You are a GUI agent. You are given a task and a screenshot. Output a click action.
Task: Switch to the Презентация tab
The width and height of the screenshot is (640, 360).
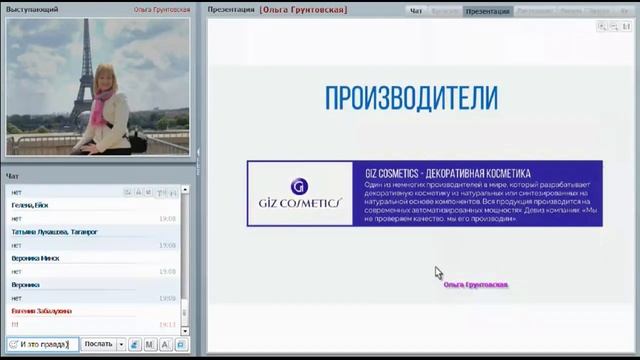pyautogui.click(x=488, y=11)
